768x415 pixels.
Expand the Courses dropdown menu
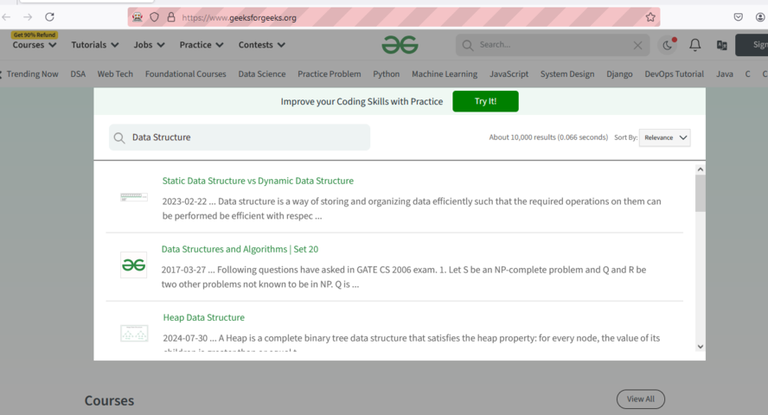coord(34,45)
